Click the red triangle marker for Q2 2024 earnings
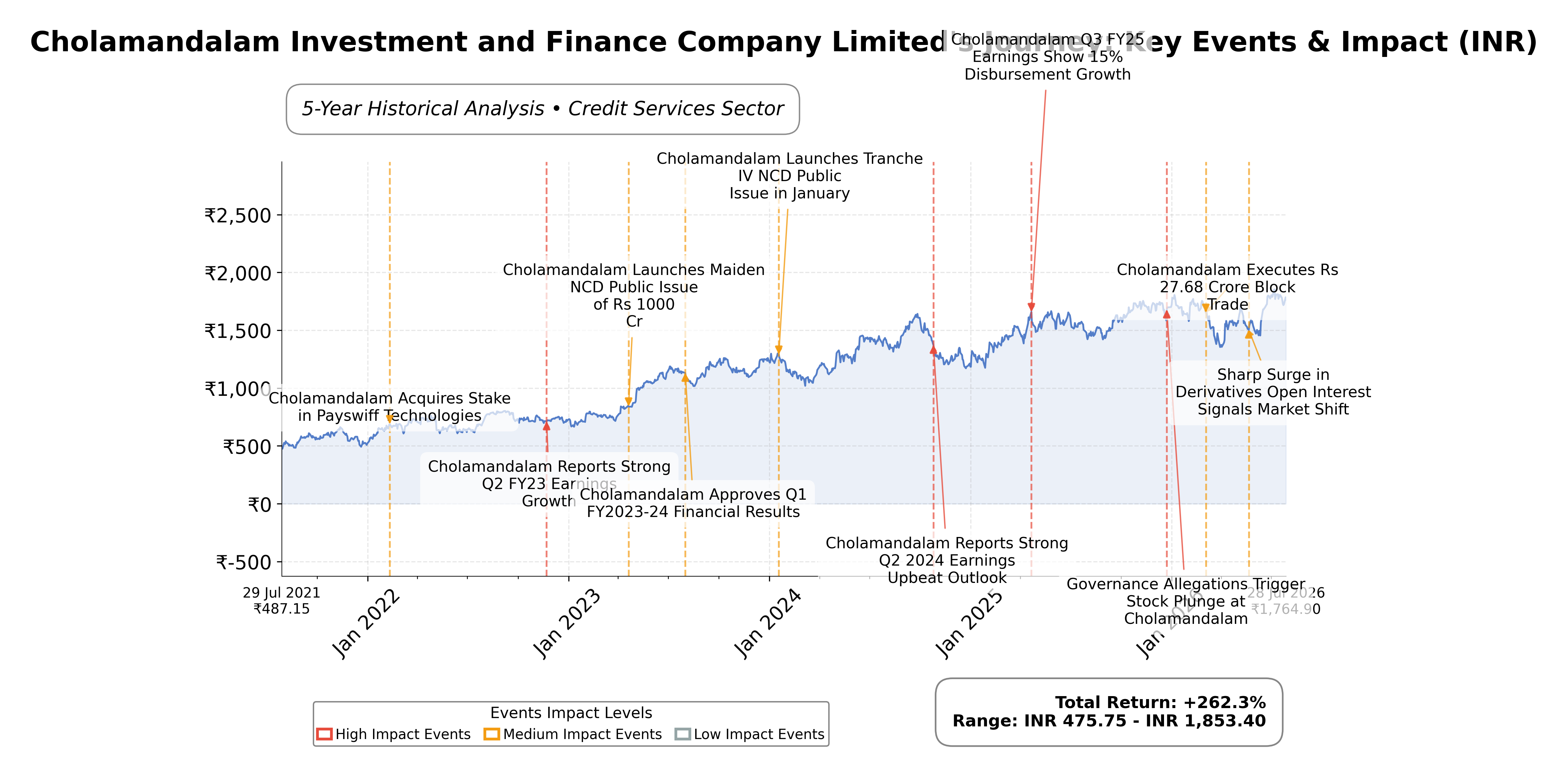Image resolution: width=1568 pixels, height=776 pixels. [x=933, y=350]
